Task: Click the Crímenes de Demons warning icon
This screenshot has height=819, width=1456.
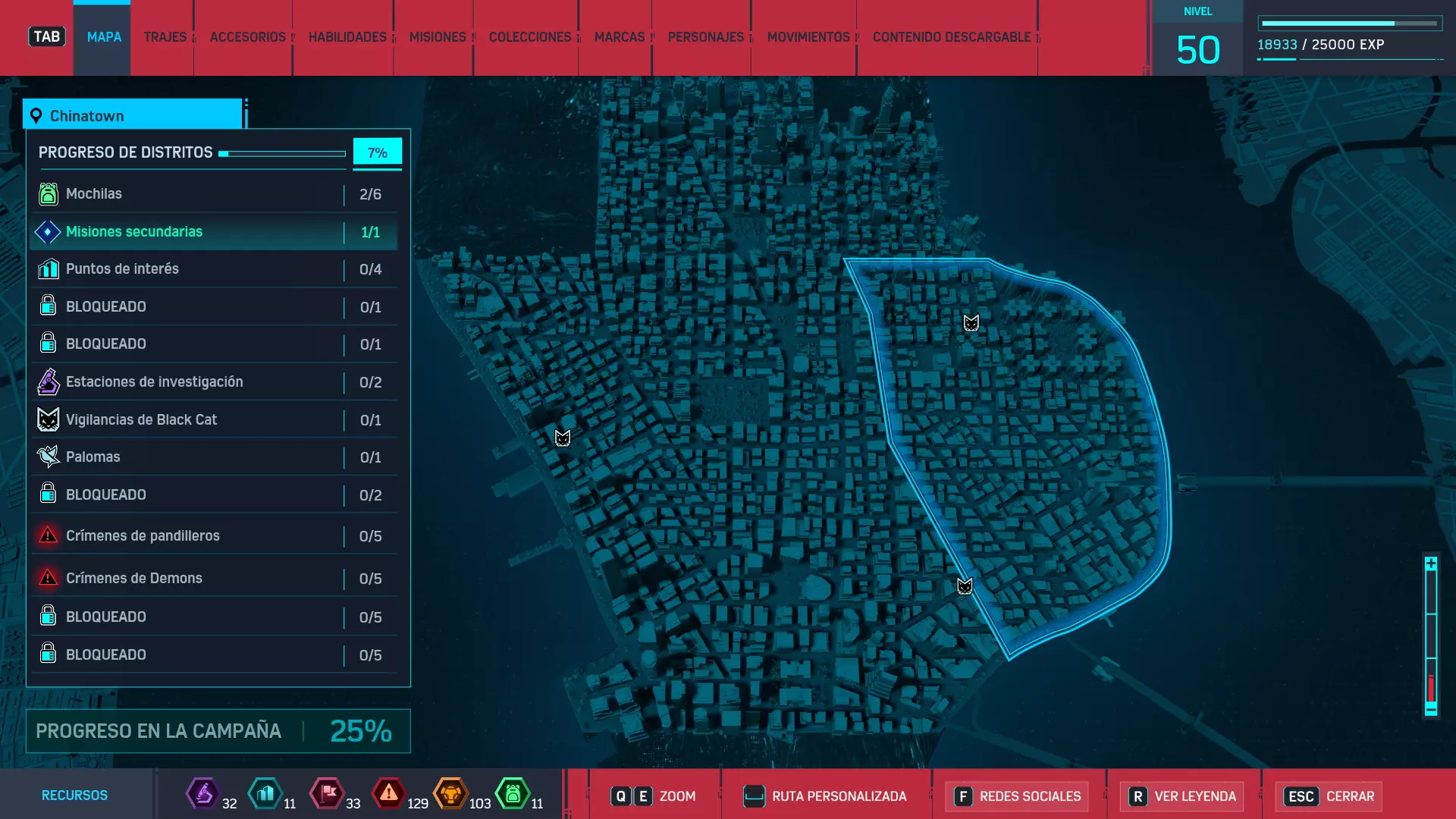Action: coord(48,578)
